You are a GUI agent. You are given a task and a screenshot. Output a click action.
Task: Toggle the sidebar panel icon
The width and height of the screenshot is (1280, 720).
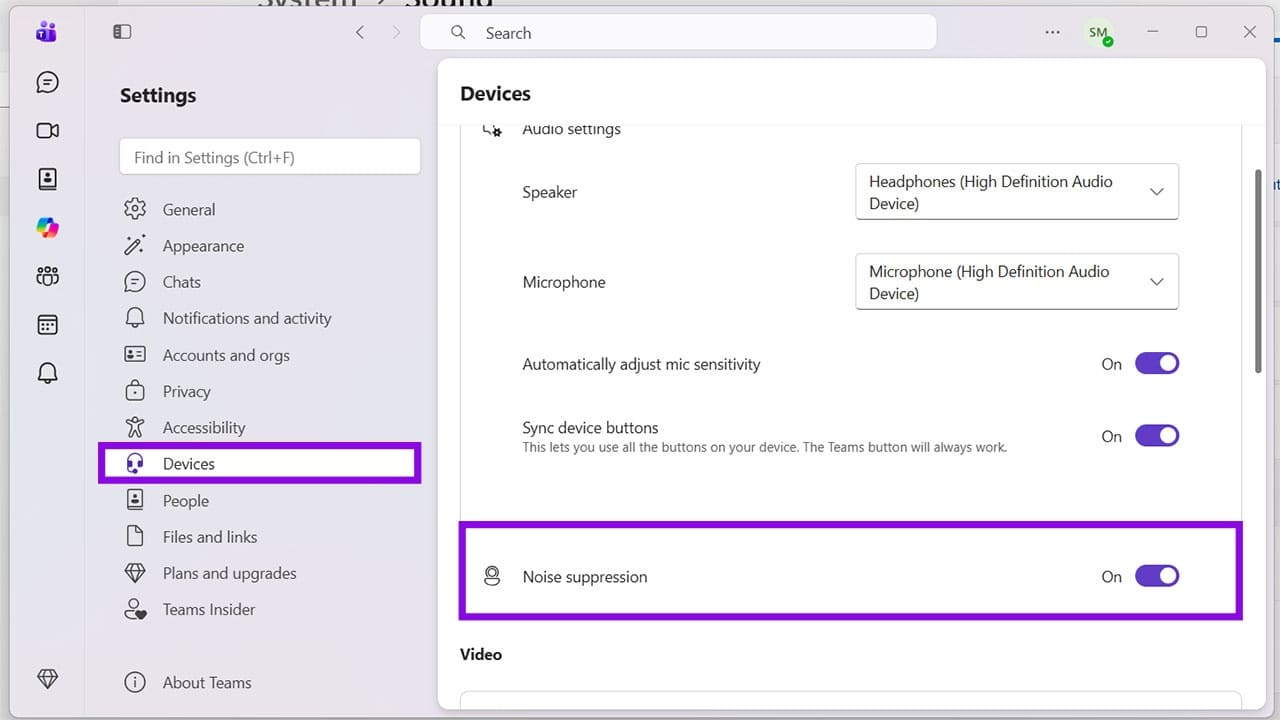(x=122, y=32)
